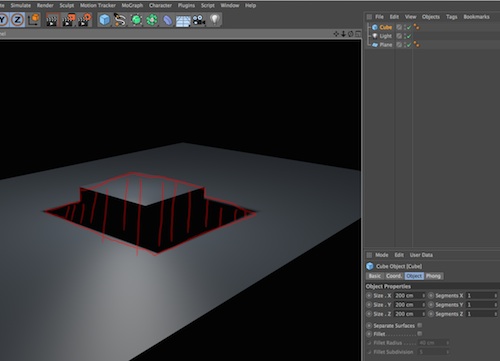Switch to the Basic tab
This screenshot has width=500, height=361.
375,276
